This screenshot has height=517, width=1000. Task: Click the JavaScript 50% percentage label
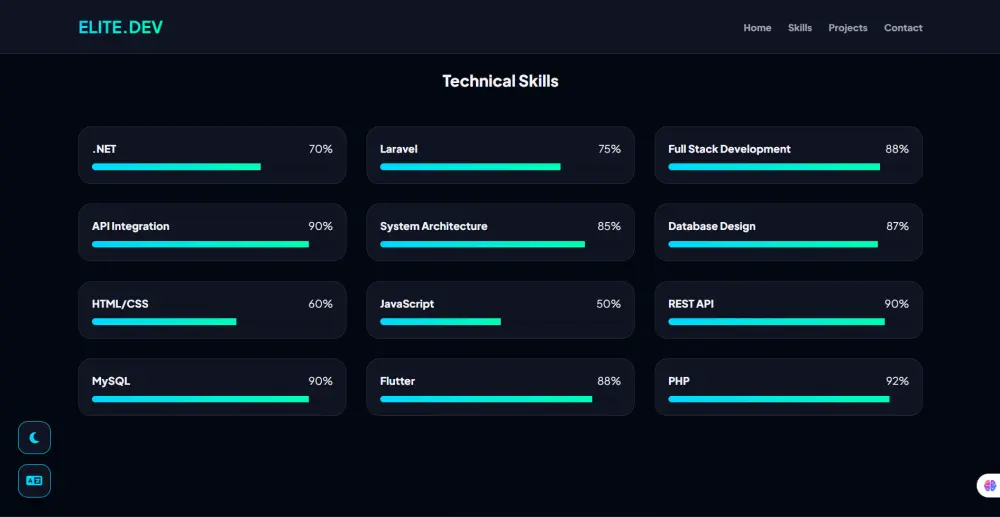point(608,304)
